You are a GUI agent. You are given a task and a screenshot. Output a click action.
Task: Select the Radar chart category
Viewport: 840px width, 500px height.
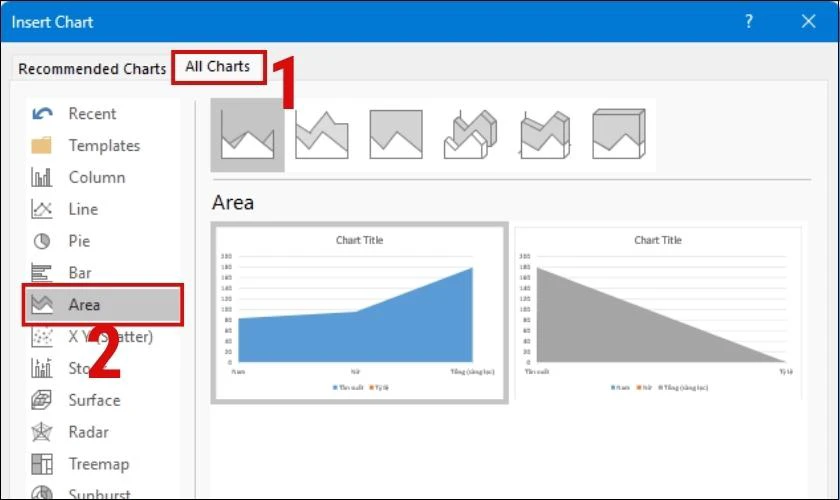102,432
